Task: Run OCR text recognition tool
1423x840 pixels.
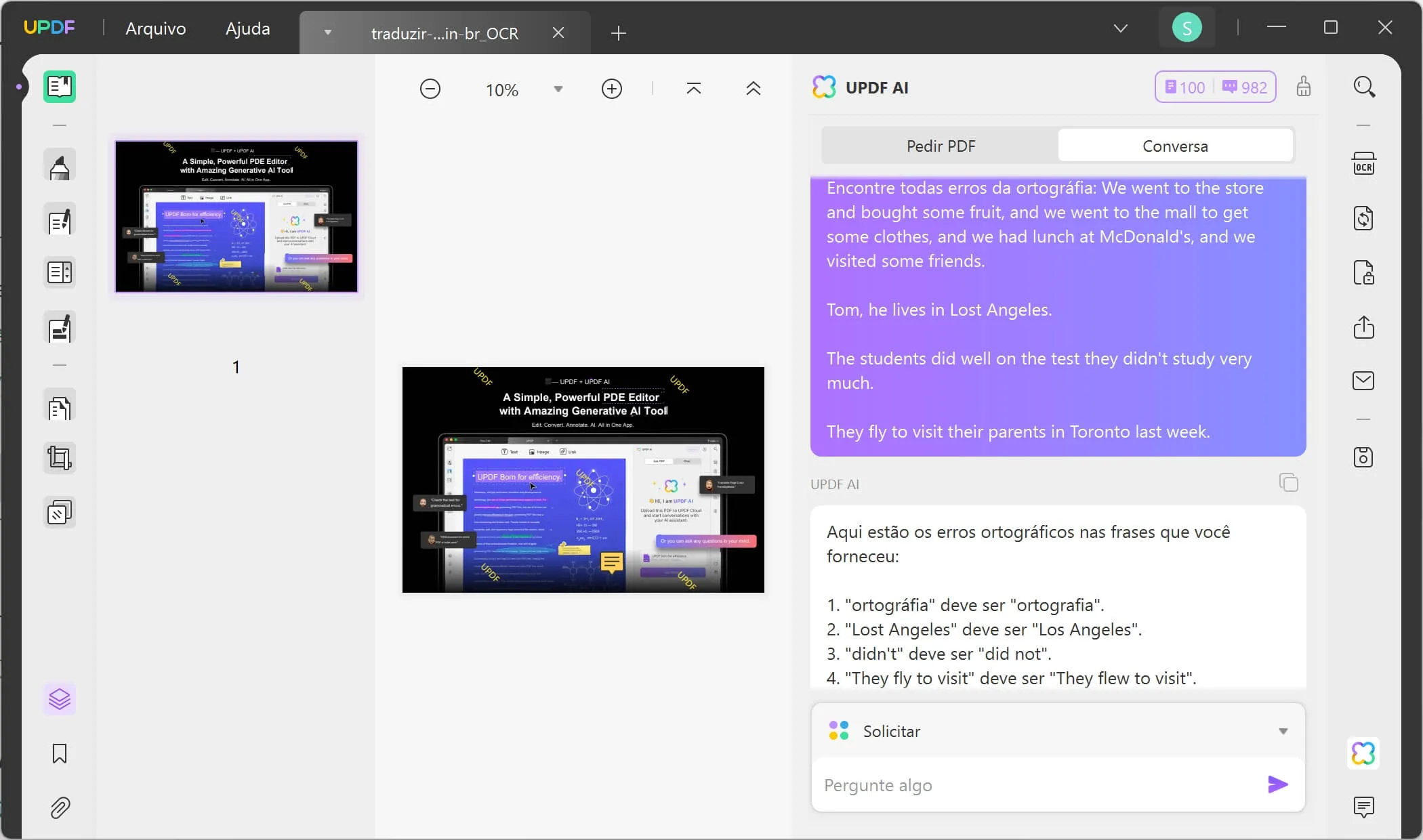Action: click(x=1364, y=164)
